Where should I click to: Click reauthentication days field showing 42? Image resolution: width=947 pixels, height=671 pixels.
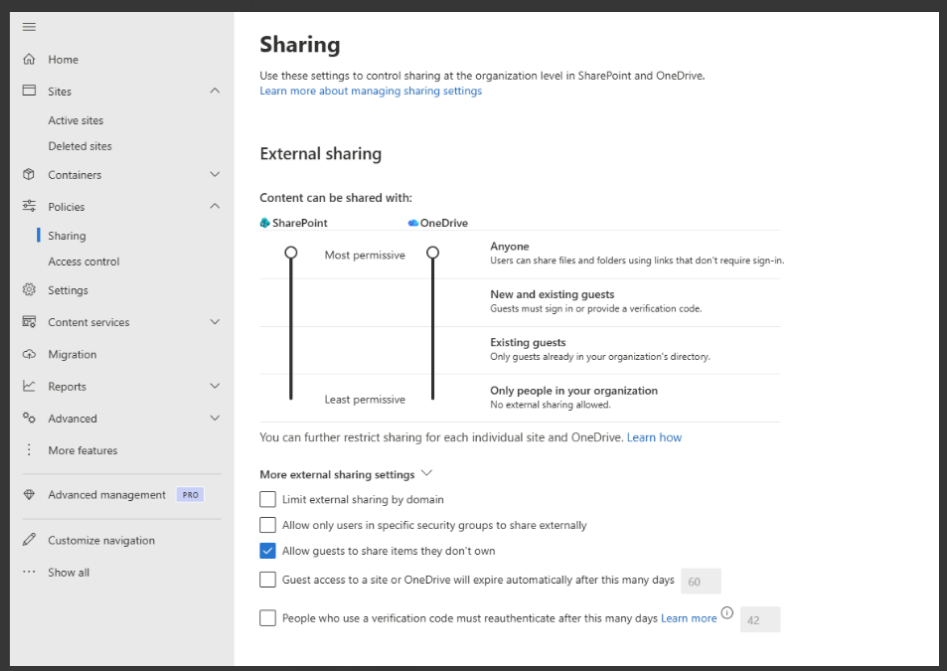pyautogui.click(x=760, y=620)
